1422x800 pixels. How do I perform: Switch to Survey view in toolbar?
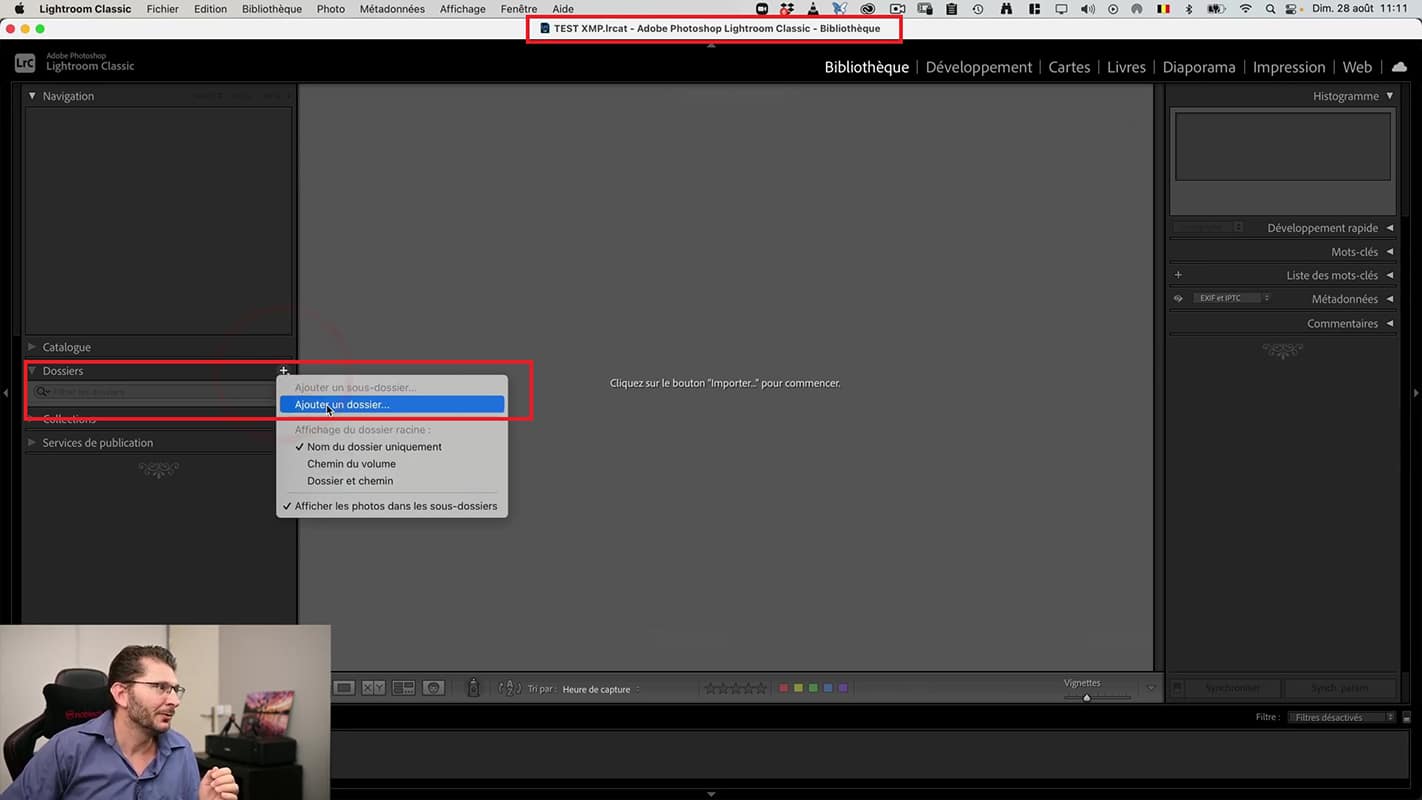[403, 688]
